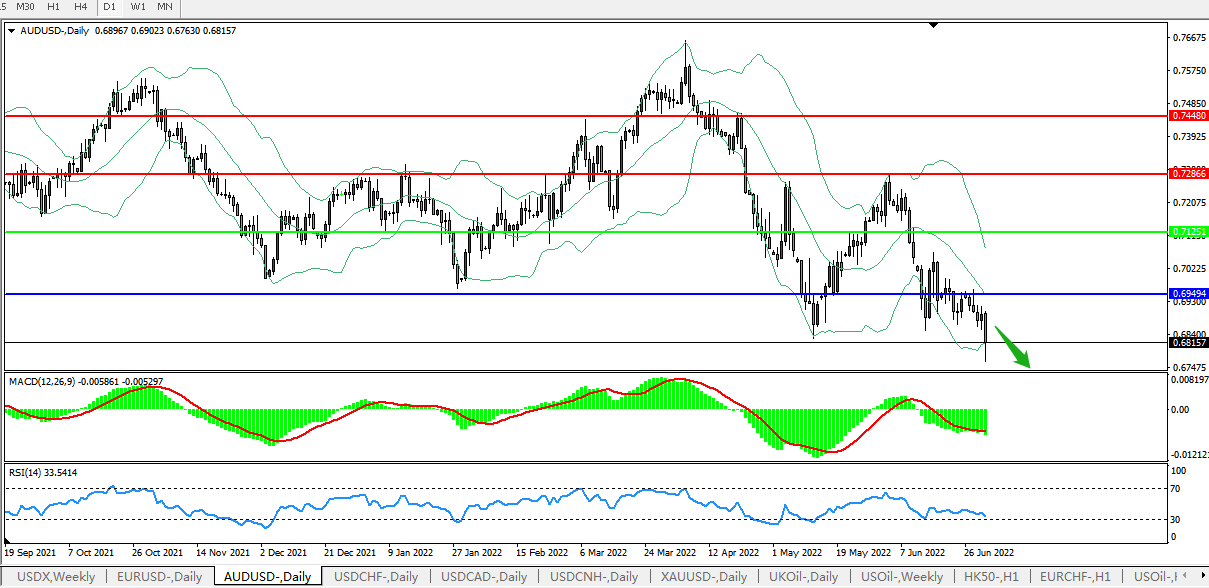Click the red 0.74480 price level label
The width and height of the screenshot is (1209, 588).
(x=1188, y=116)
